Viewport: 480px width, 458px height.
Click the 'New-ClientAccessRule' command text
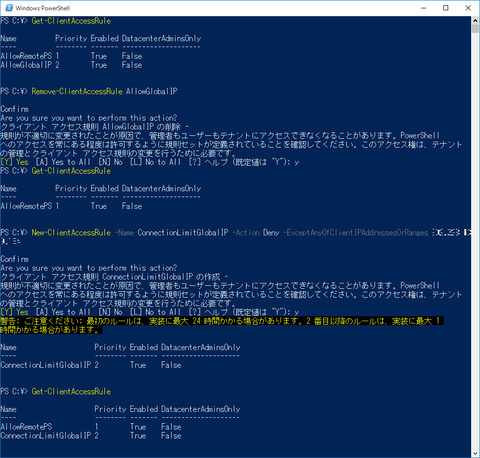point(71,233)
